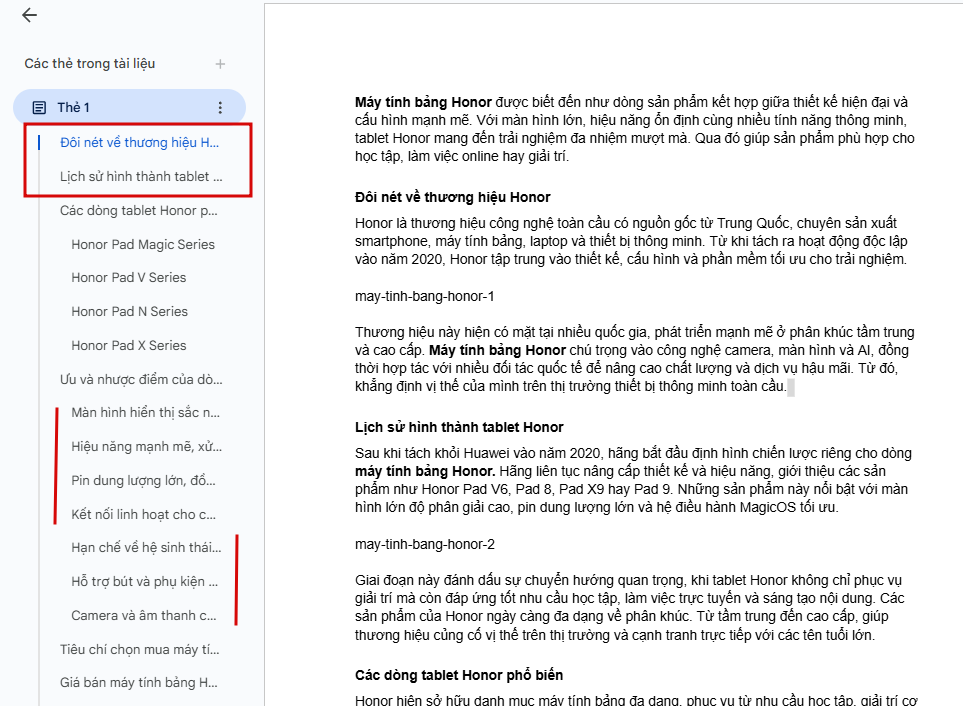
Task: Open Tiêu chí chọn mua máy tính outline entry
Action: (x=139, y=650)
